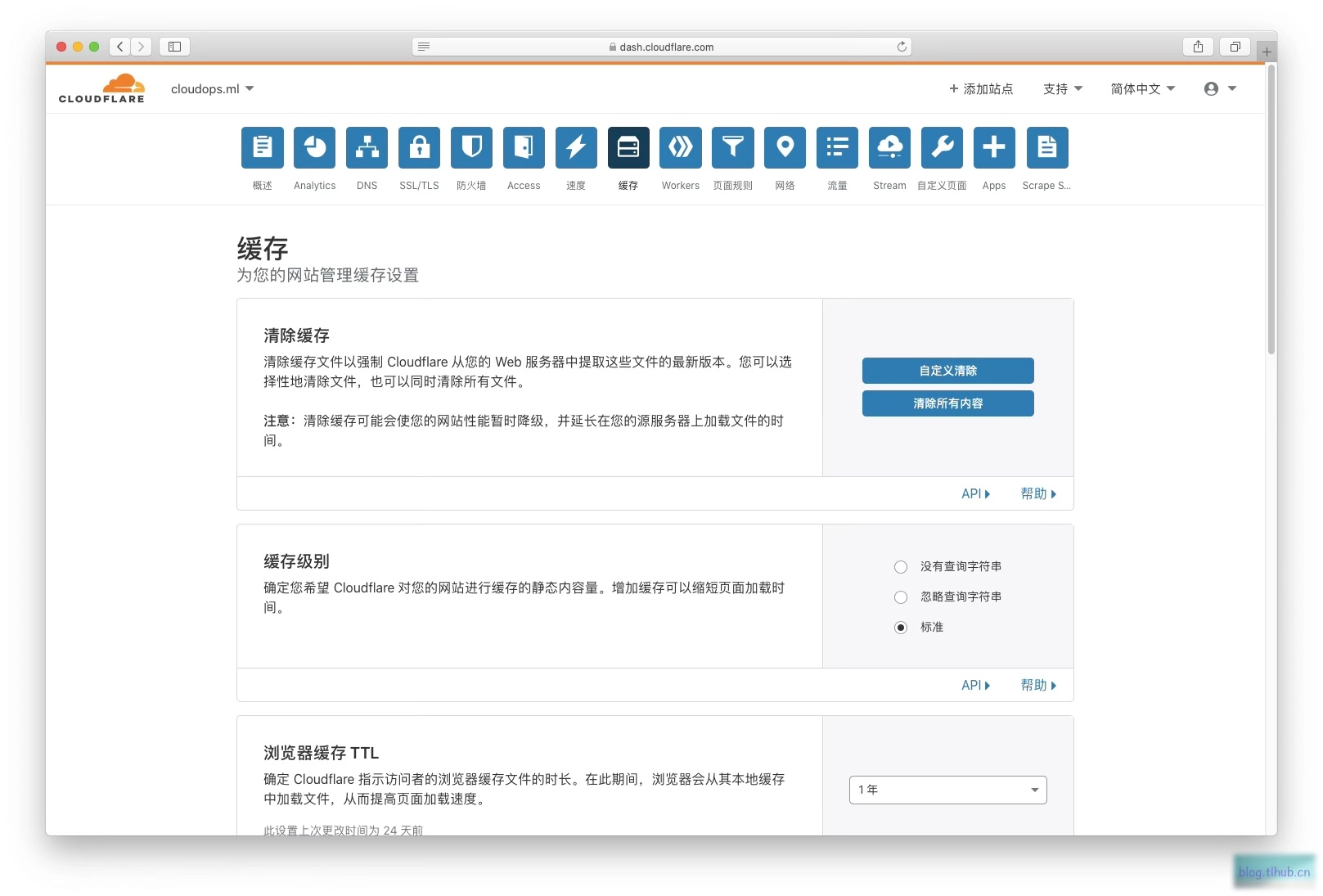Screen dimensions: 1323x896
Task: Click the dash.cloudflare.com address bar
Action: coord(661,47)
